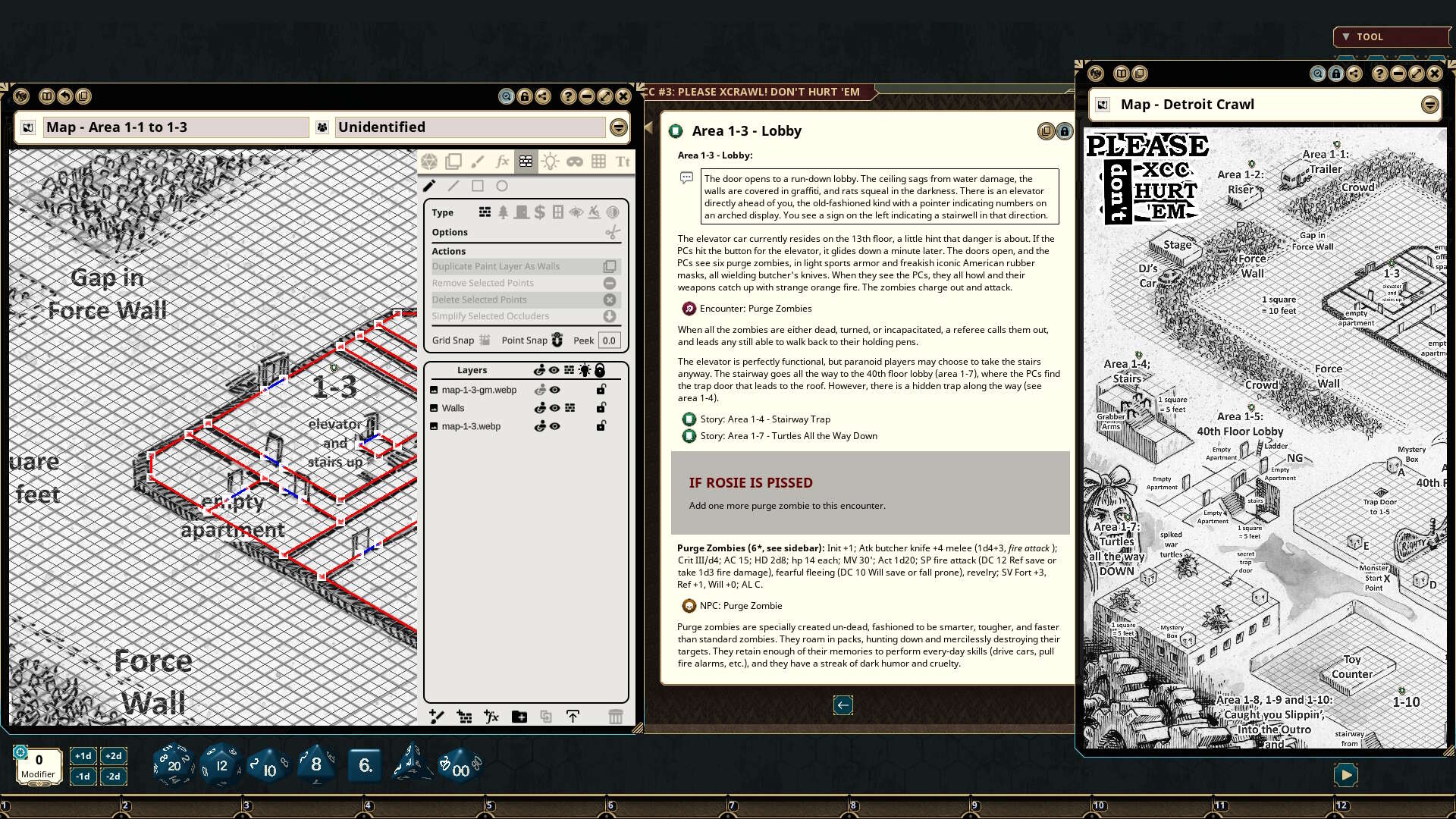
Task: Toggle Grid Snap option
Action: [x=483, y=340]
